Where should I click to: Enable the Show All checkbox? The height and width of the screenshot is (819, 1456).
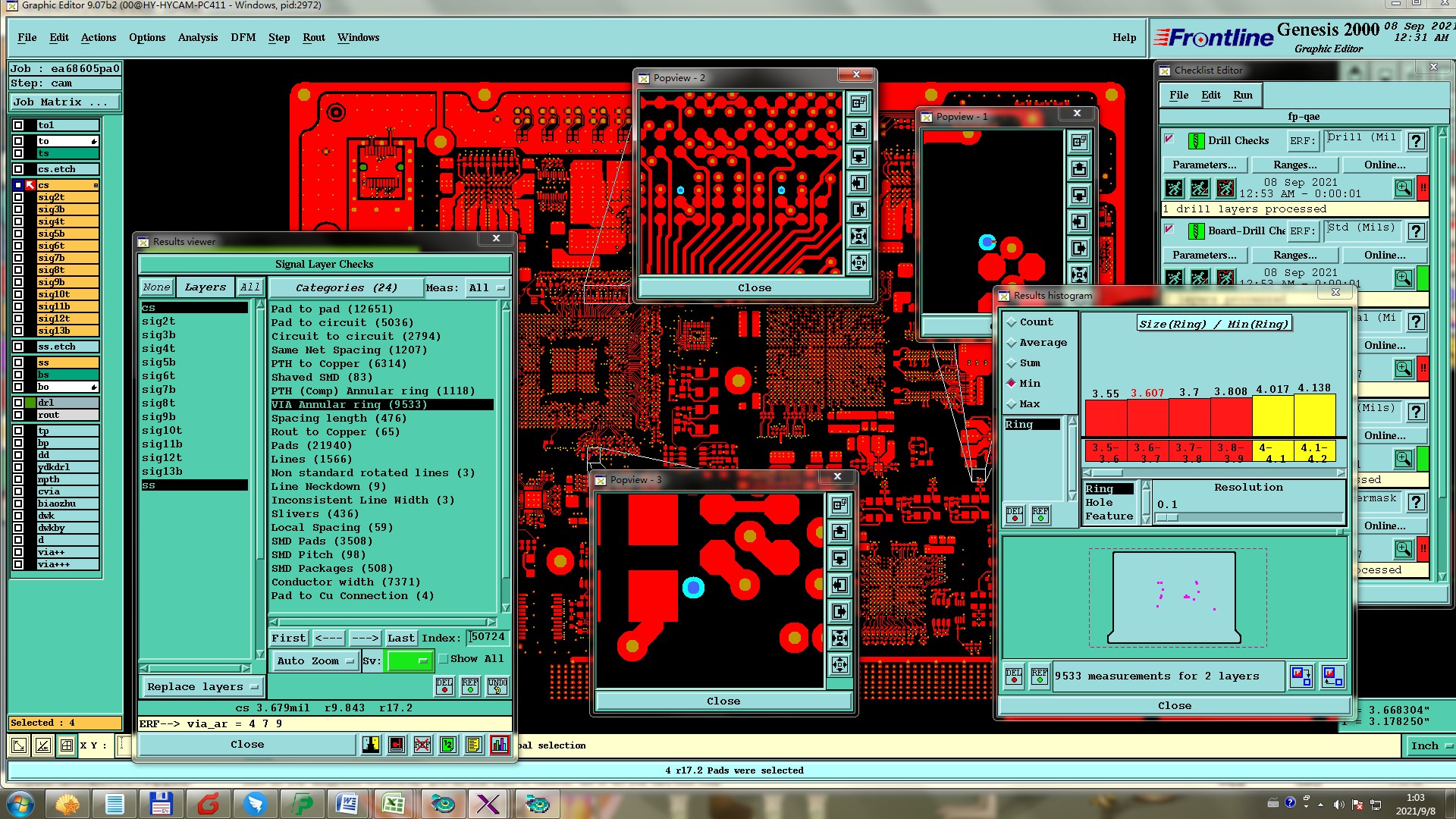(444, 659)
